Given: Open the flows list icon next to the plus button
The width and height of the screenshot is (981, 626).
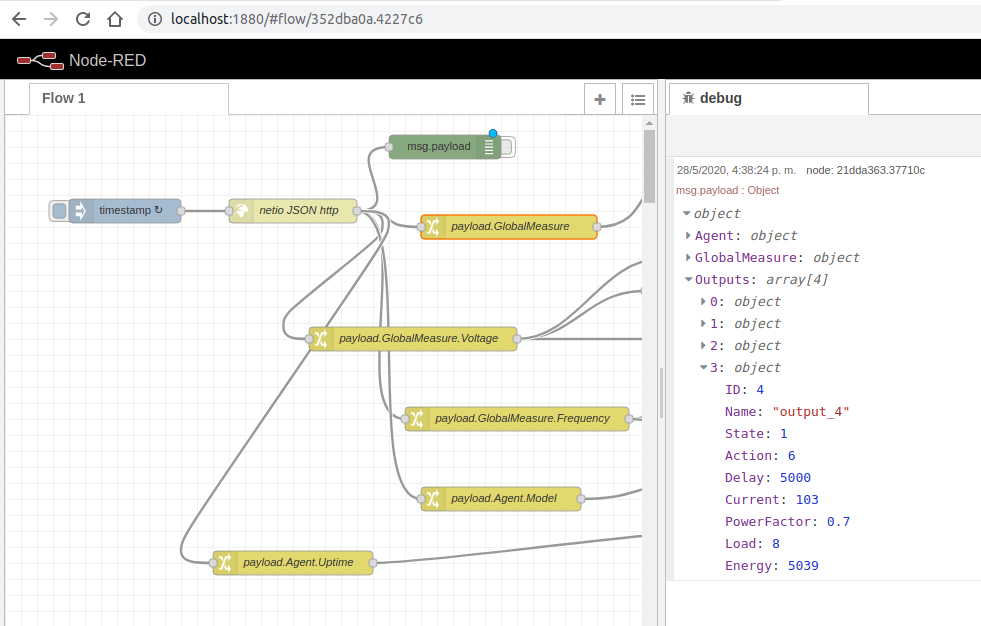Looking at the screenshot, I should pyautogui.click(x=638, y=99).
